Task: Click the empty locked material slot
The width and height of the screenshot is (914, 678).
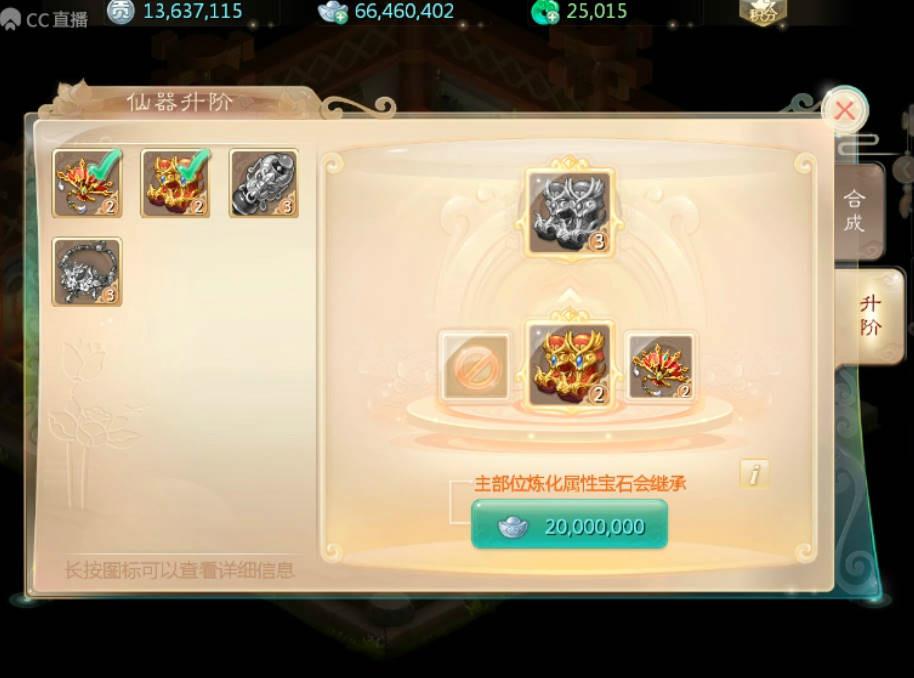Action: (474, 366)
